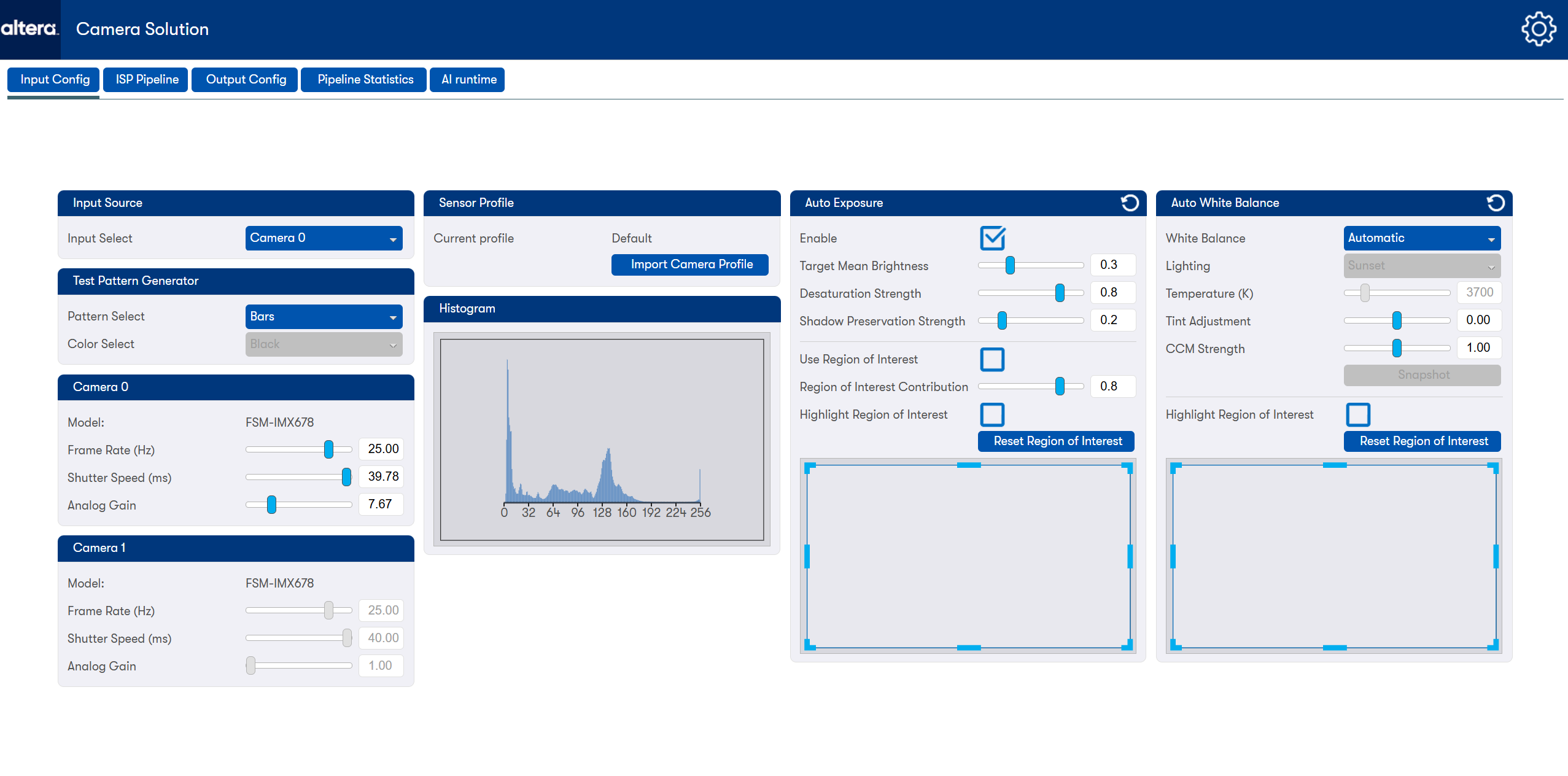Image resolution: width=1568 pixels, height=776 pixels.
Task: Open the Input Select Camera 0 dropdown
Action: (324, 238)
